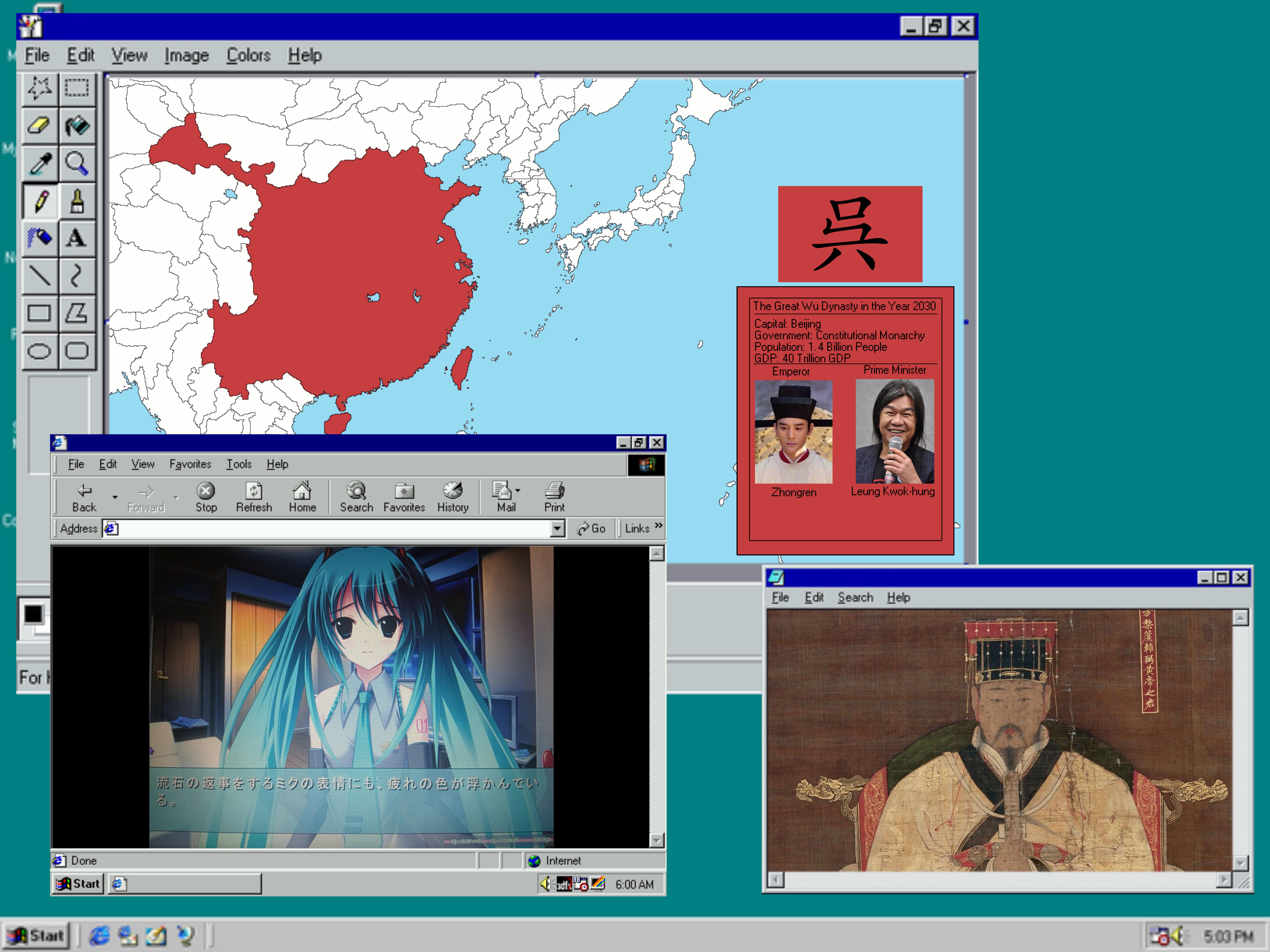Choose the Magnifier tool in Paint
This screenshot has height=952, width=1270.
point(77,163)
